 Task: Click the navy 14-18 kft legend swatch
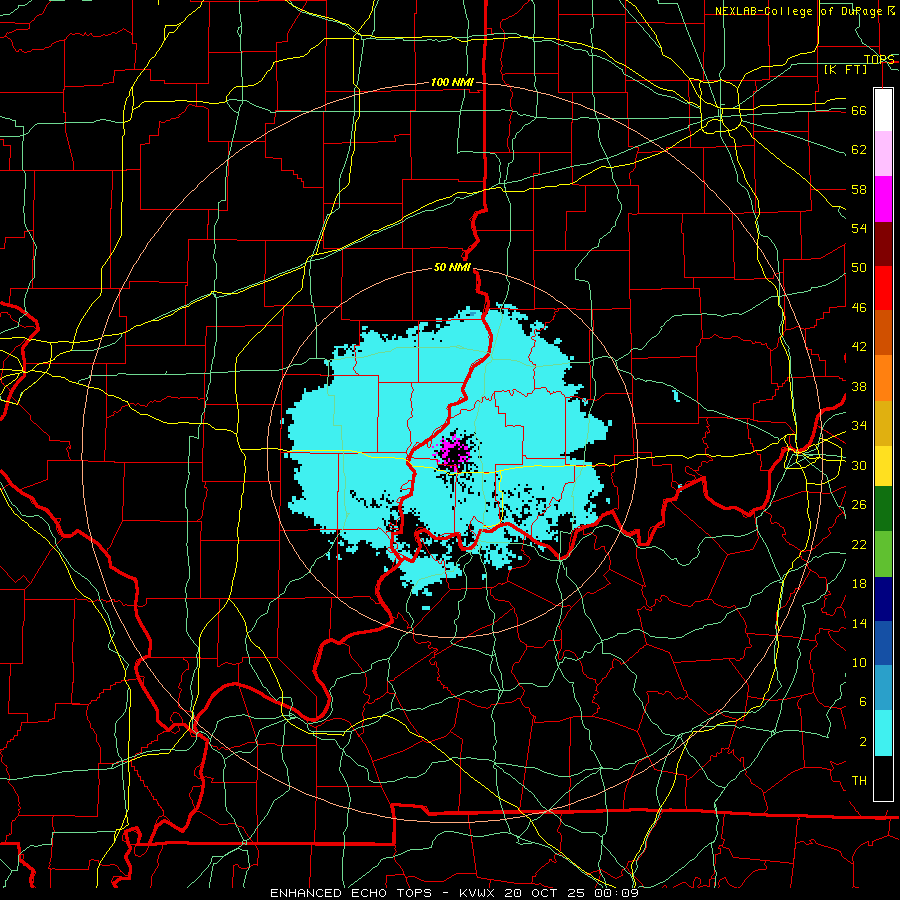(883, 599)
